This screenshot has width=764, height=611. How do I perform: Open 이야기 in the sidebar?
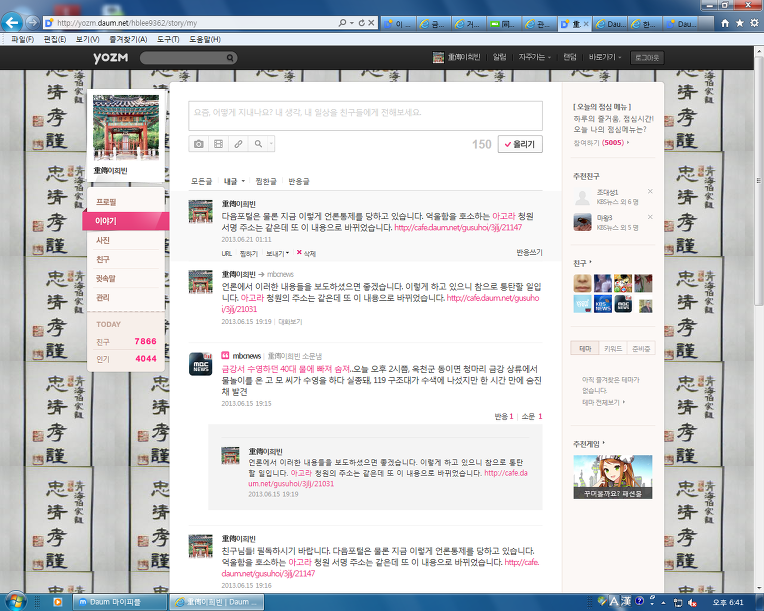(x=125, y=221)
